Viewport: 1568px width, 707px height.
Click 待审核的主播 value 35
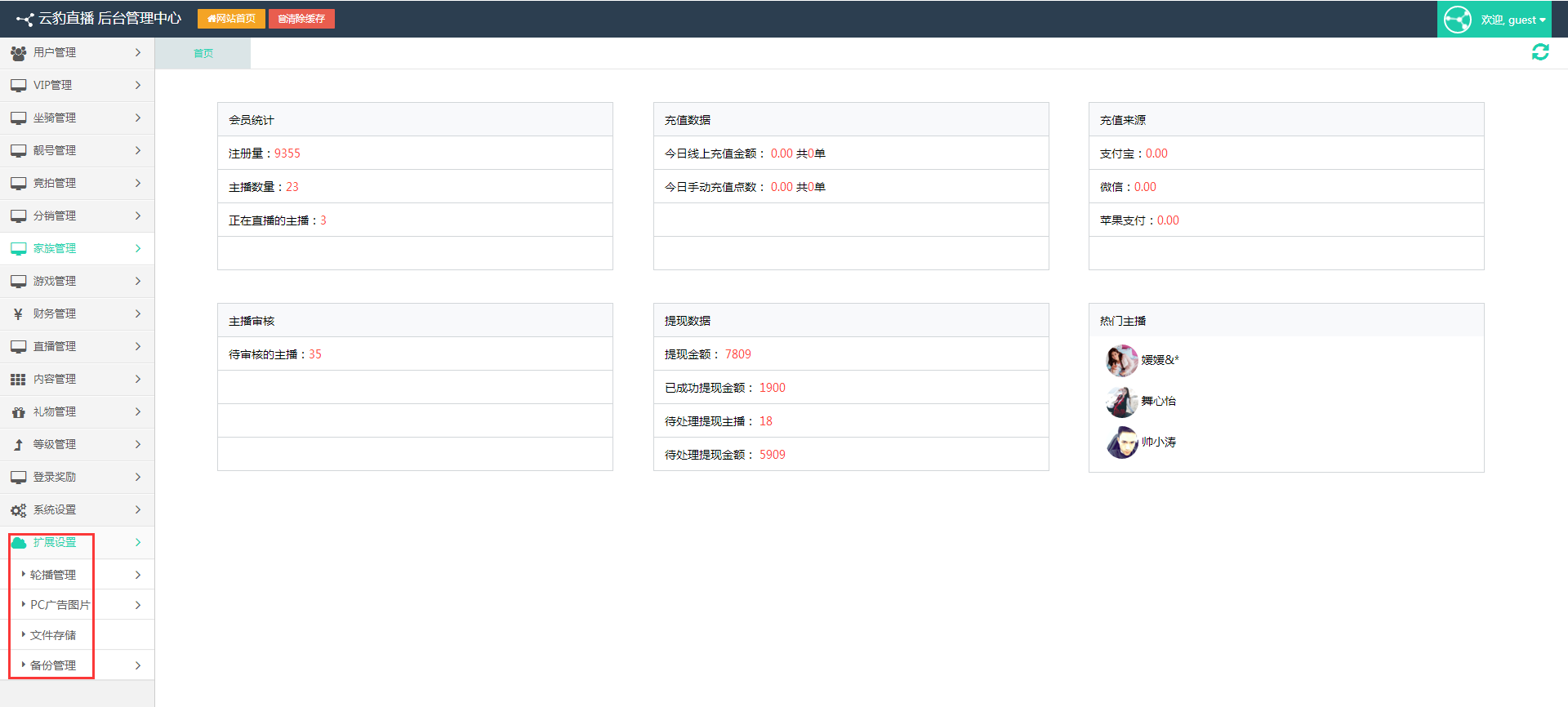click(315, 354)
